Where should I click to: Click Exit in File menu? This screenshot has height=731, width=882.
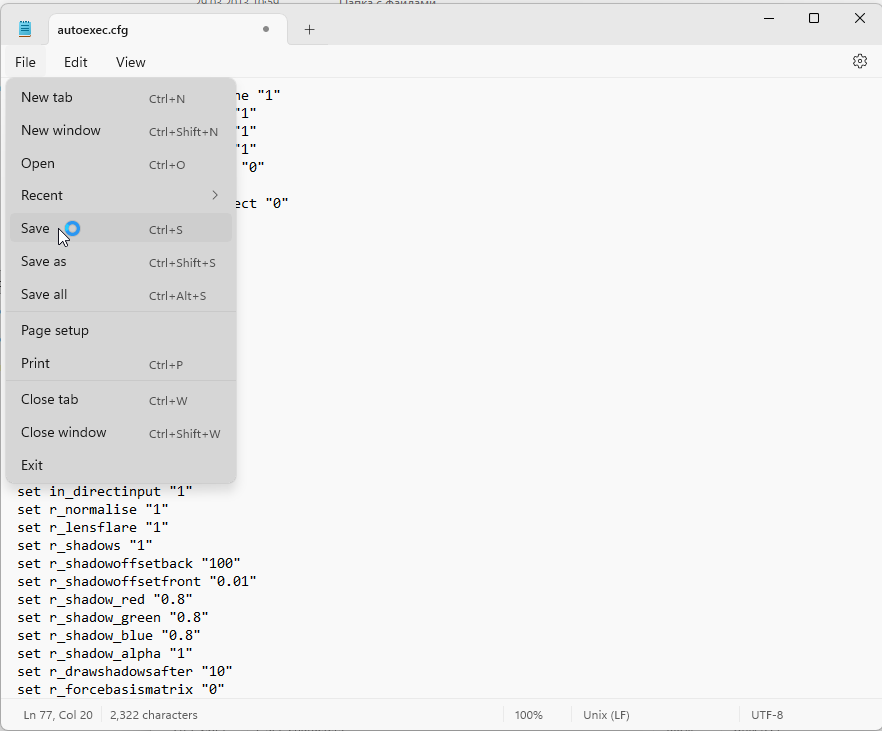[121, 466]
